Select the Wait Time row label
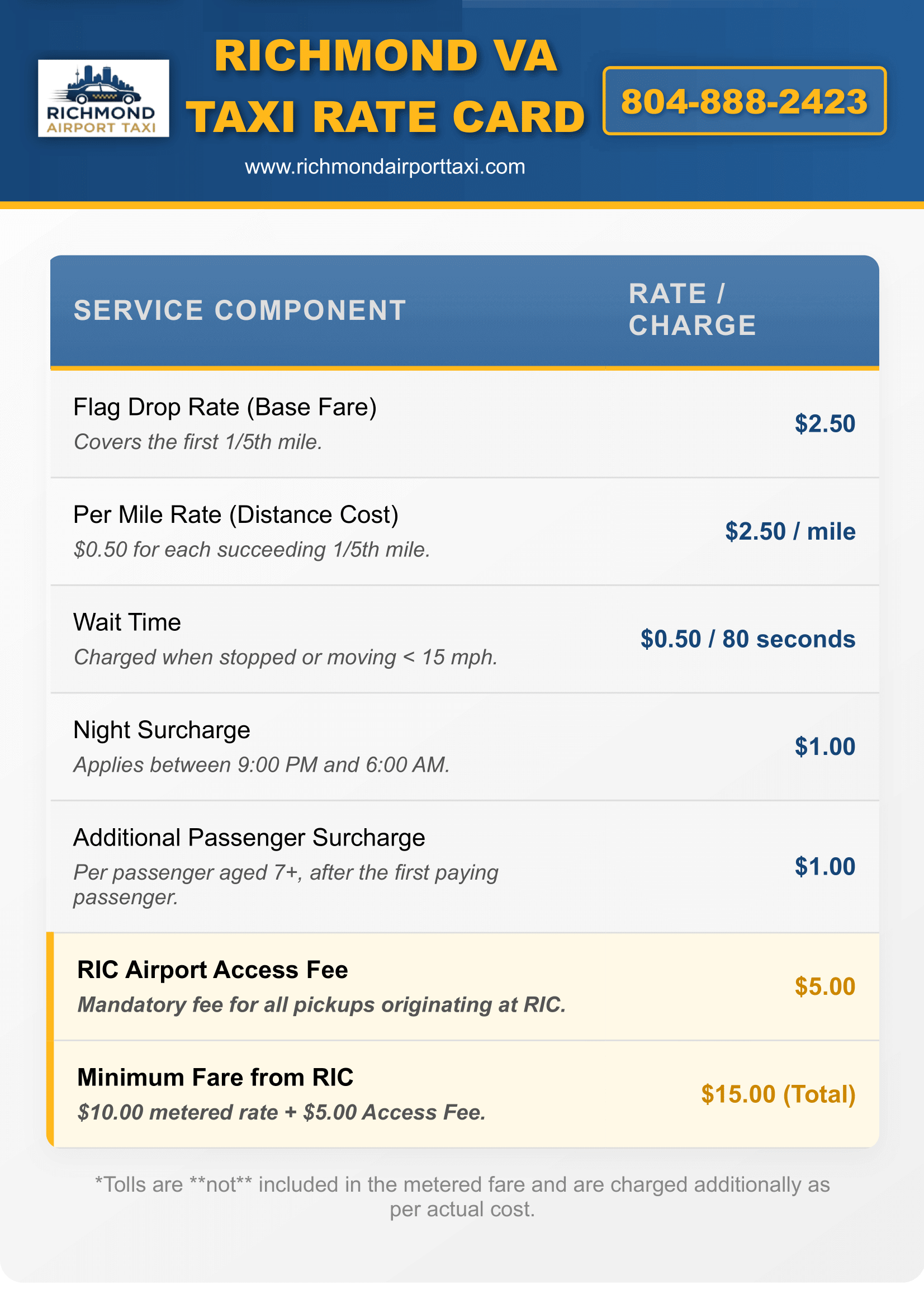The image size is (924, 1308). 127,622
